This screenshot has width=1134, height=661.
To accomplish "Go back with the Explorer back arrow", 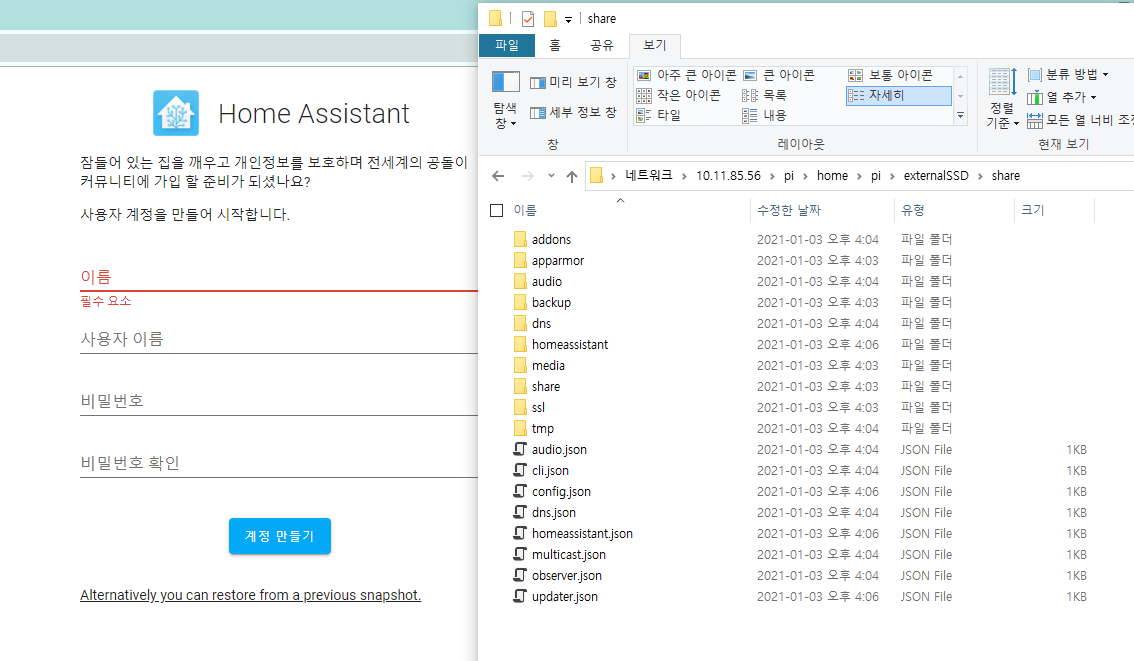I will 498,176.
